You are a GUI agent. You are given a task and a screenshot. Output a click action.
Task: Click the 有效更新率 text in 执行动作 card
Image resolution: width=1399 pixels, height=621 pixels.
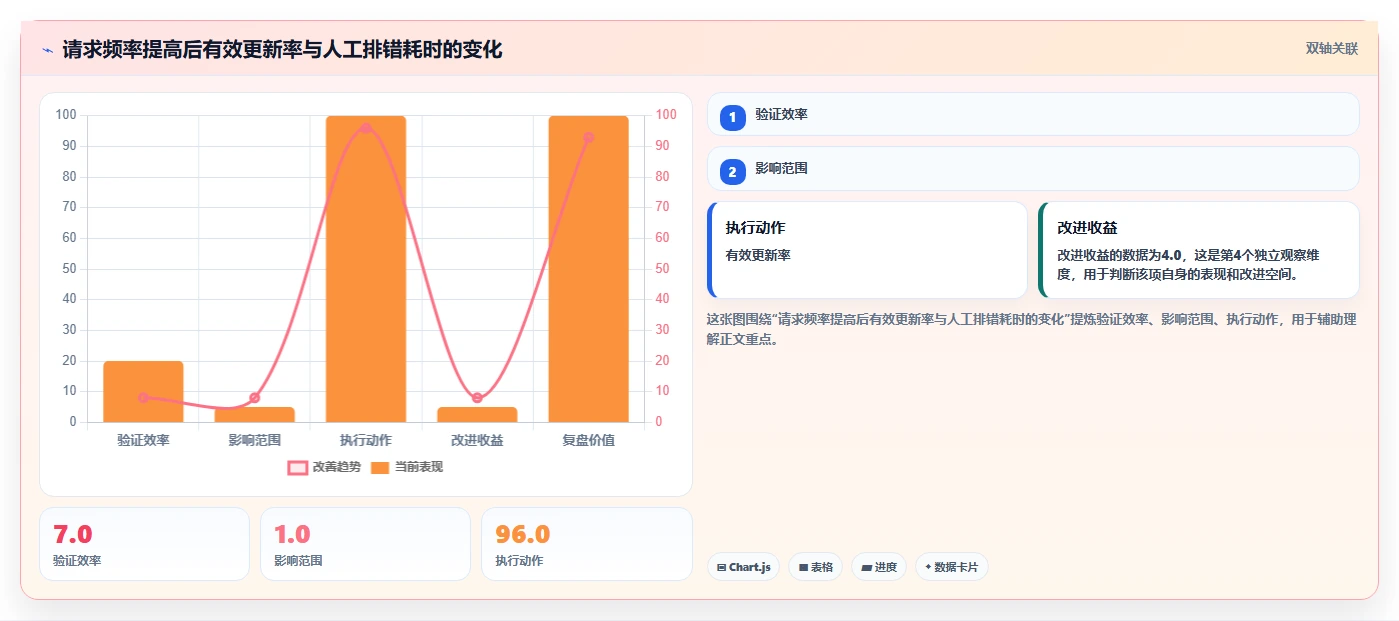coord(758,255)
